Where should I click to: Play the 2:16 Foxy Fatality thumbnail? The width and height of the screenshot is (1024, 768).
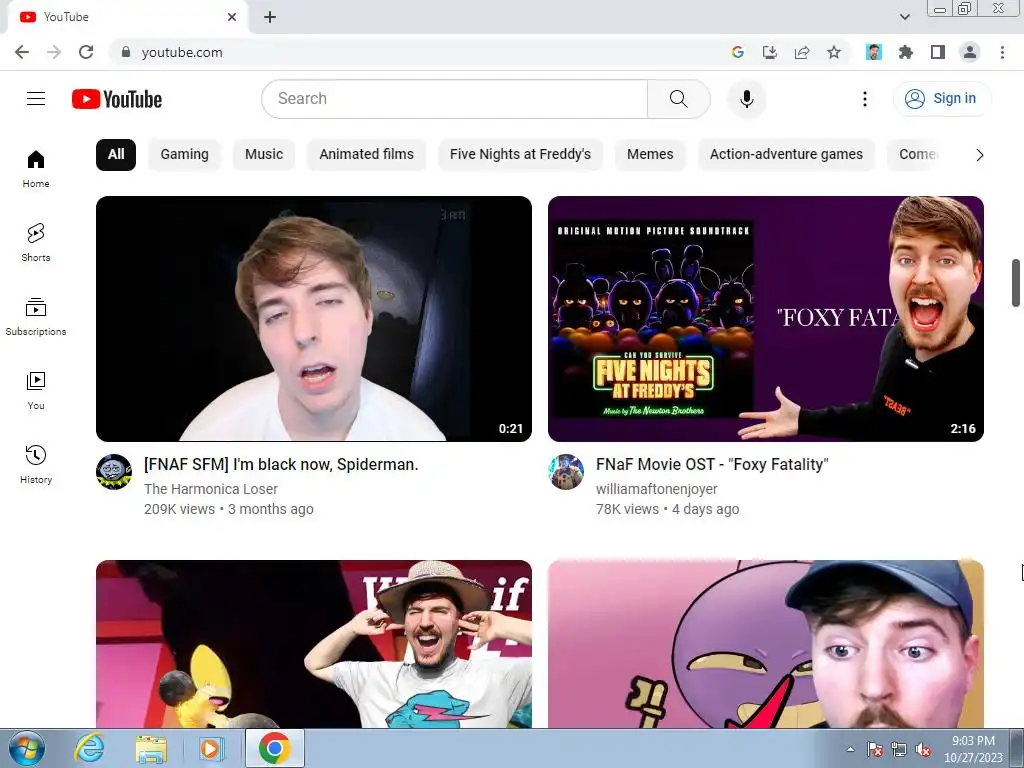(765, 319)
